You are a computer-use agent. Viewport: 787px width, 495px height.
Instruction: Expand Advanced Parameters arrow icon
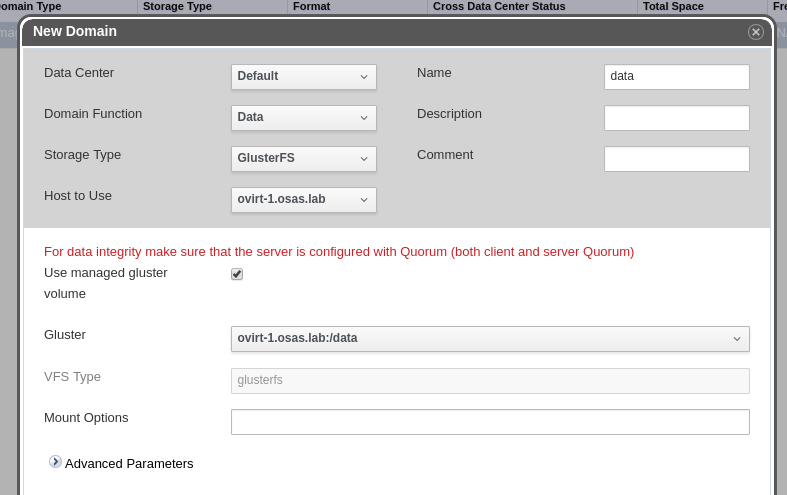click(55, 462)
